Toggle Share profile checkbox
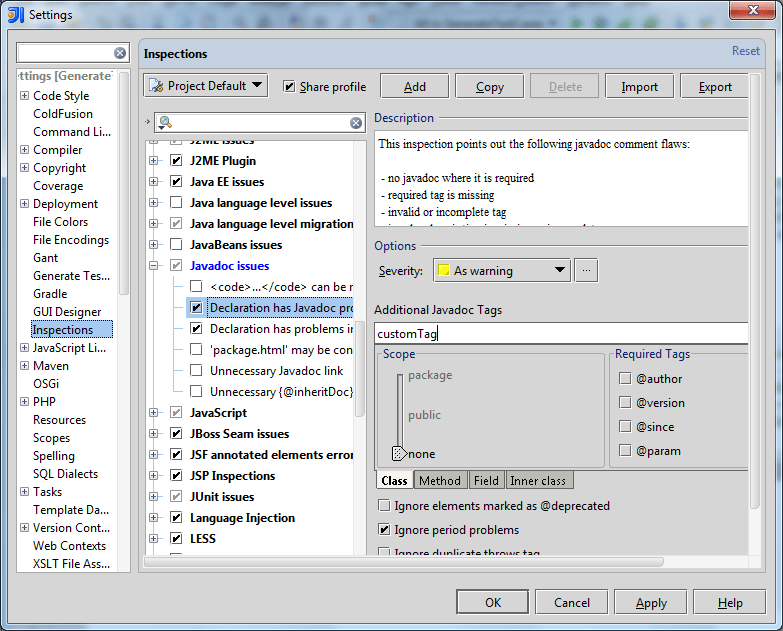 [x=289, y=86]
